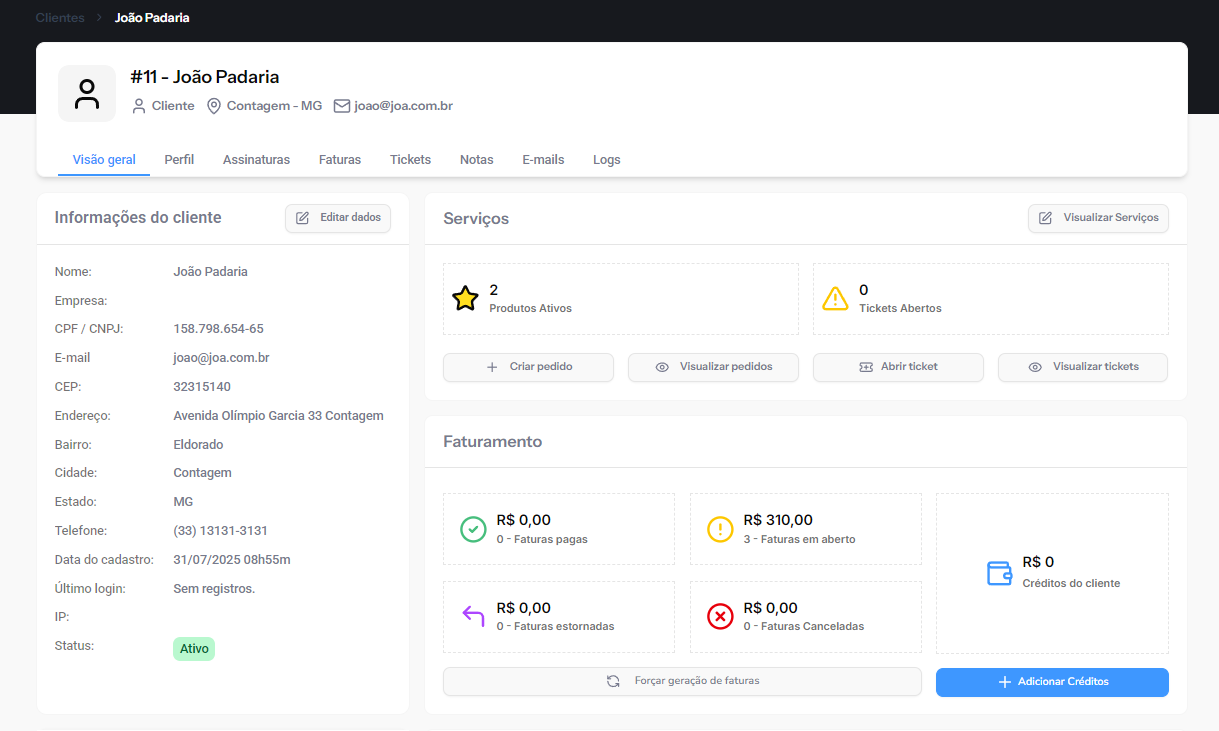This screenshot has height=731, width=1219.
Task: Click the yellow exclamation Faturas em aberto icon
Action: click(x=720, y=529)
